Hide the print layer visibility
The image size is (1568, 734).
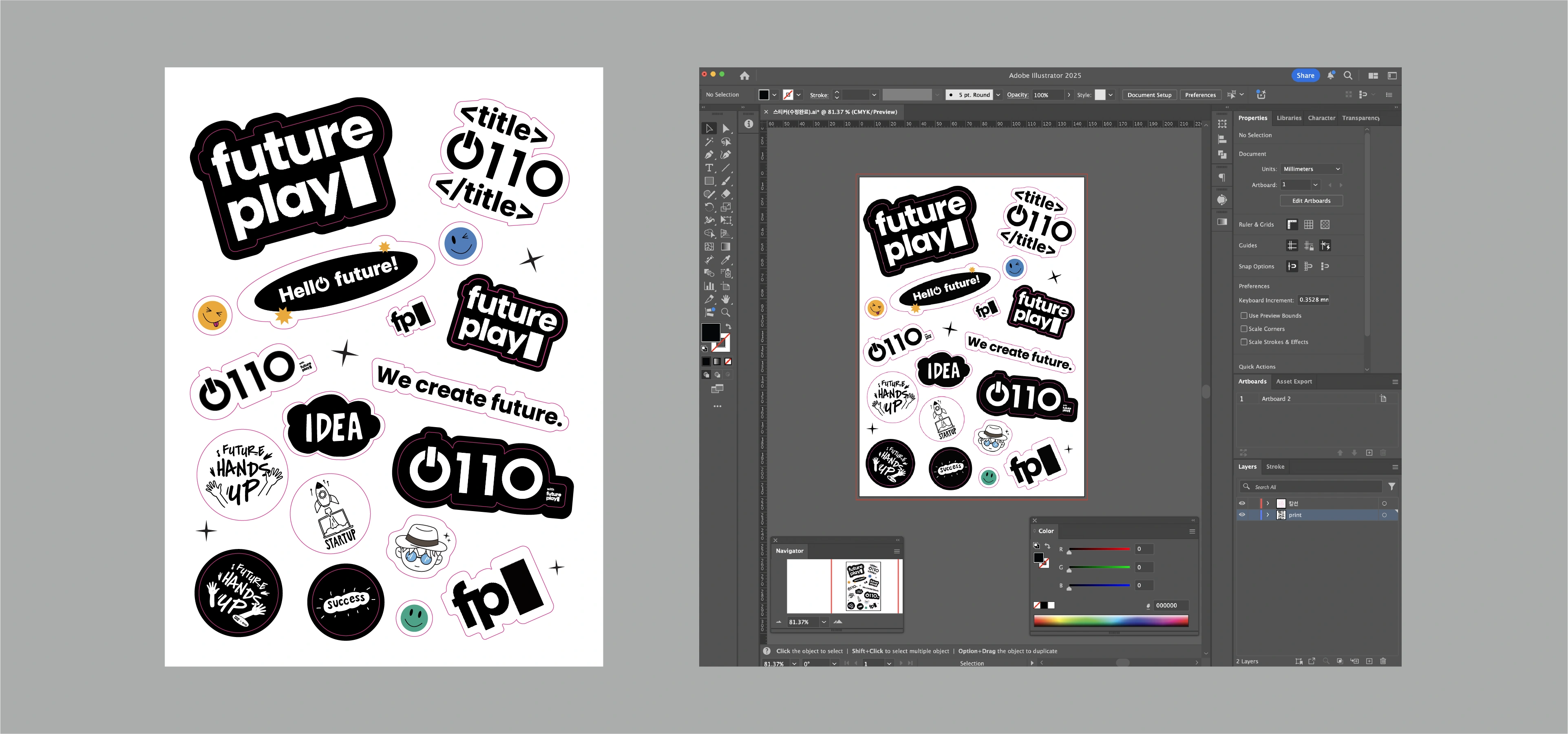1242,515
